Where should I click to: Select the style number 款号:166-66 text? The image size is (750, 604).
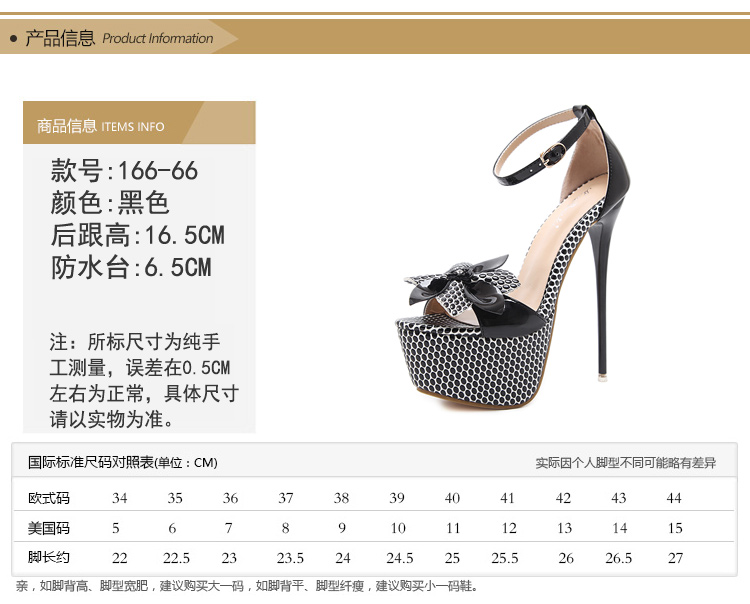coord(124,171)
